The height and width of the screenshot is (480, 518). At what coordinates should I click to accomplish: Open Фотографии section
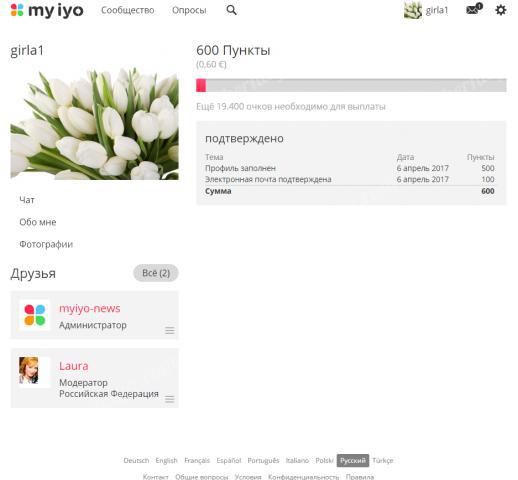(x=46, y=244)
